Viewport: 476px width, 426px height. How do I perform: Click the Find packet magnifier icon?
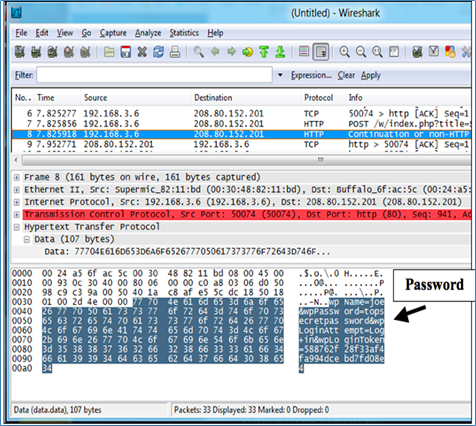198,52
